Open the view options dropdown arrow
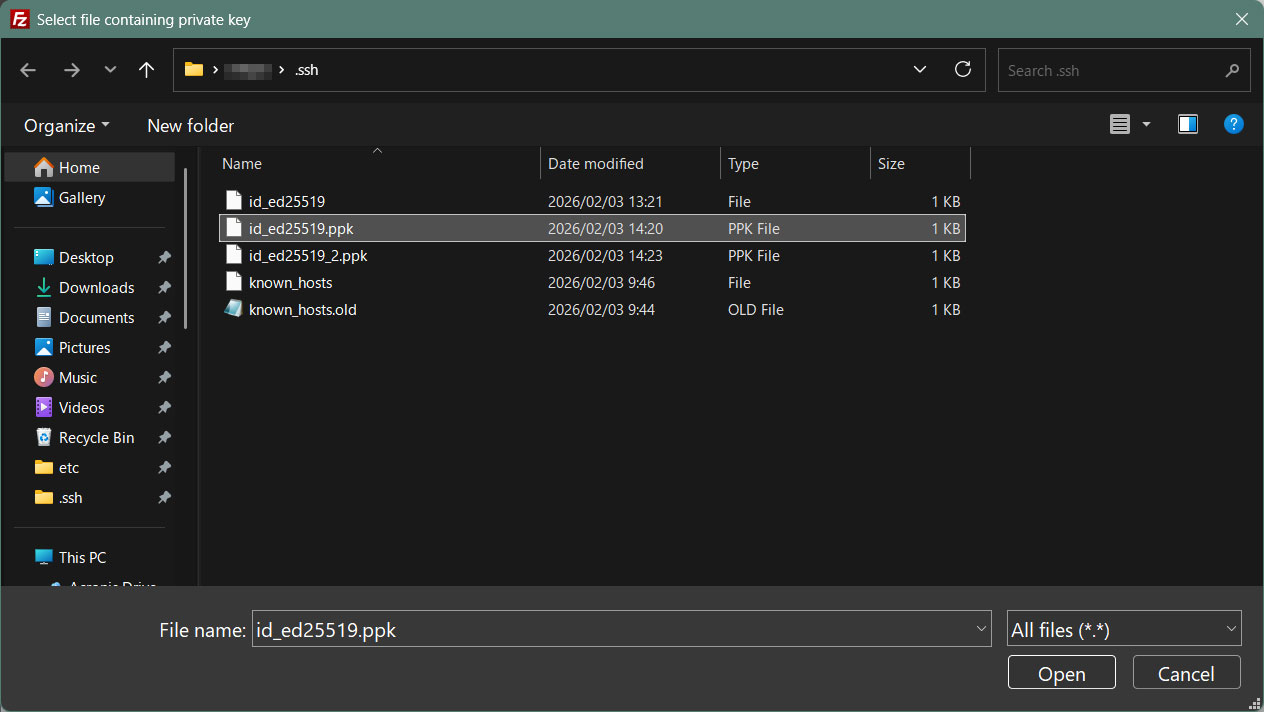Image resolution: width=1264 pixels, height=712 pixels. 1146,124
